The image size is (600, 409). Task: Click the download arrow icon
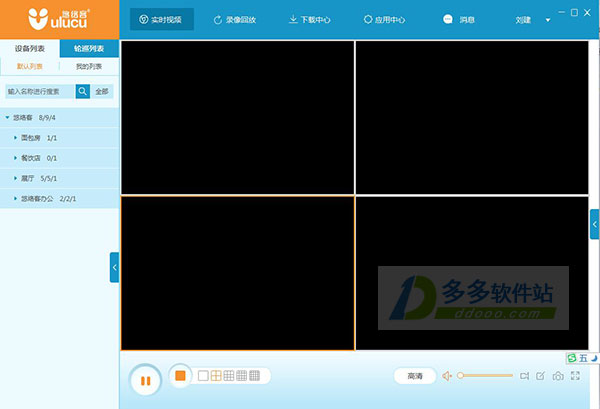tap(293, 19)
